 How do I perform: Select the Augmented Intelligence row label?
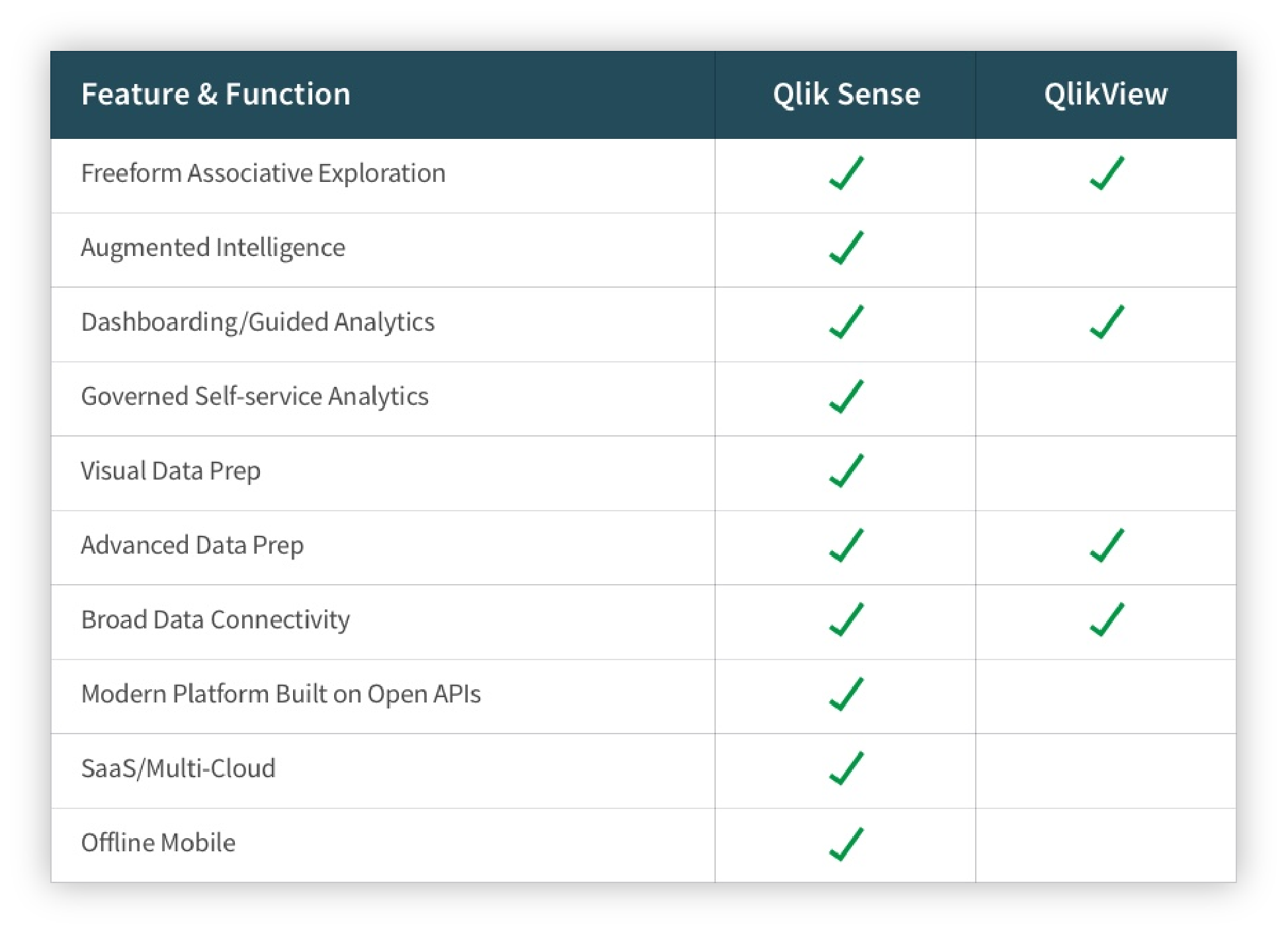click(x=213, y=248)
